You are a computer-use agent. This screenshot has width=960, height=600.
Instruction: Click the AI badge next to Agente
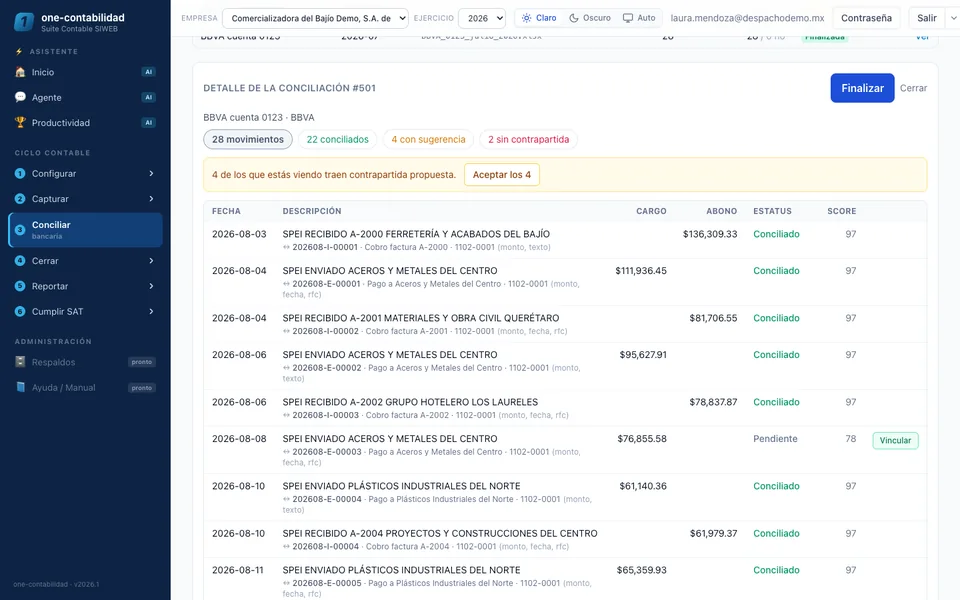tap(148, 97)
